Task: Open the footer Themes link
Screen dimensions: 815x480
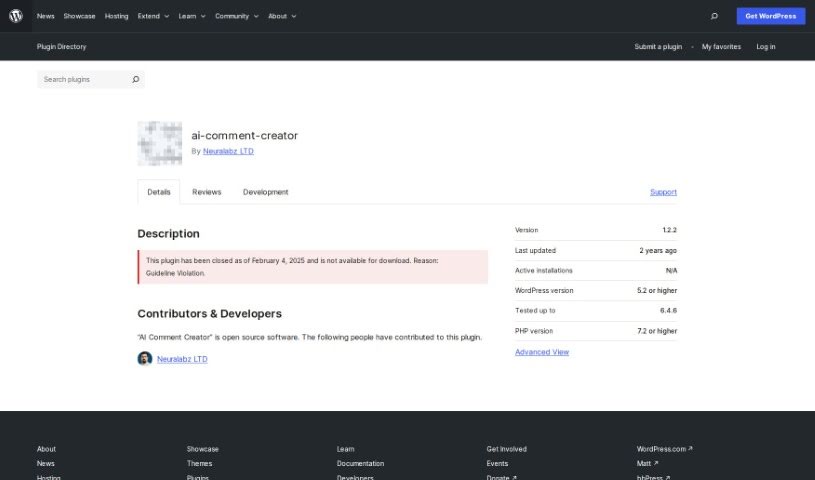Action: [x=200, y=463]
